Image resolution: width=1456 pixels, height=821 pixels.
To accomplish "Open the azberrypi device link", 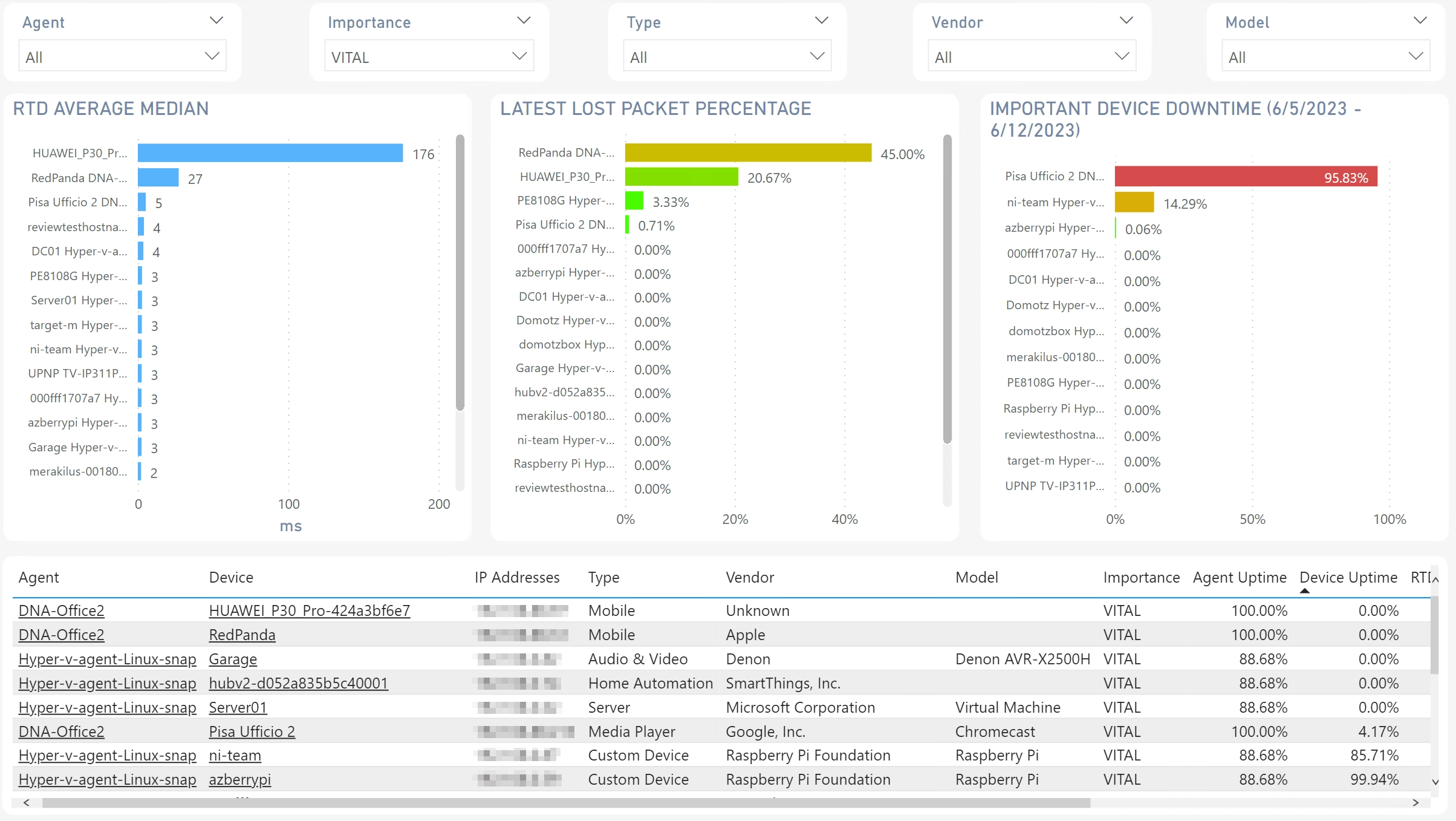I will 240,779.
